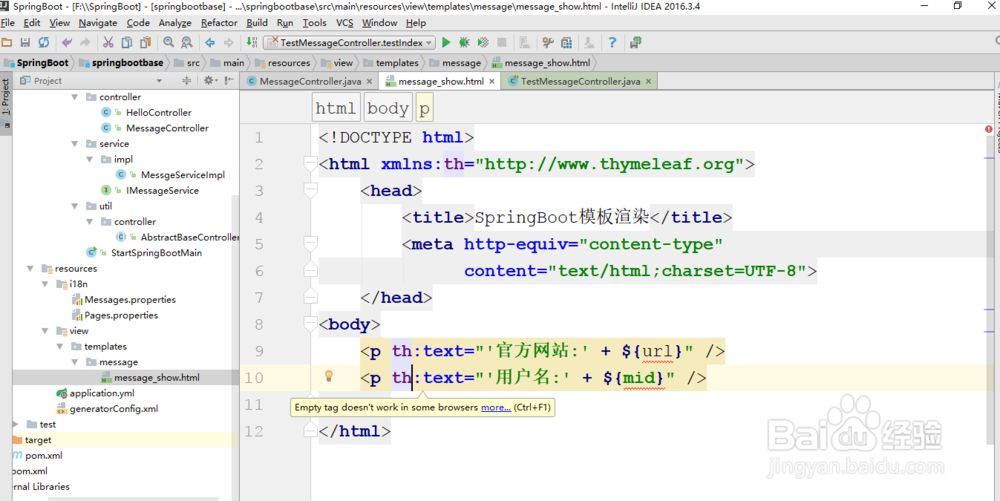
Task: Click the Synchronize icon in toolbar
Action: pyautogui.click(x=43, y=43)
